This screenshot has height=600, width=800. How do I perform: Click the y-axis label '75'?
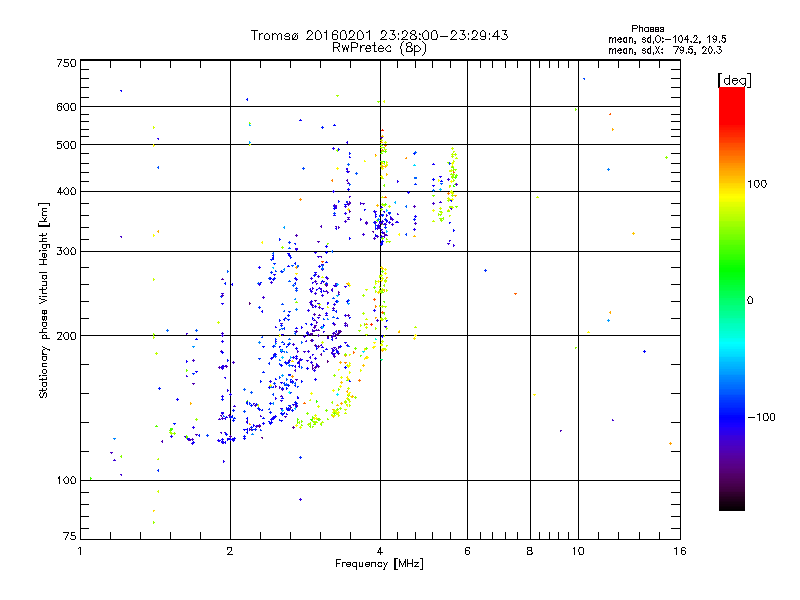tap(70, 536)
